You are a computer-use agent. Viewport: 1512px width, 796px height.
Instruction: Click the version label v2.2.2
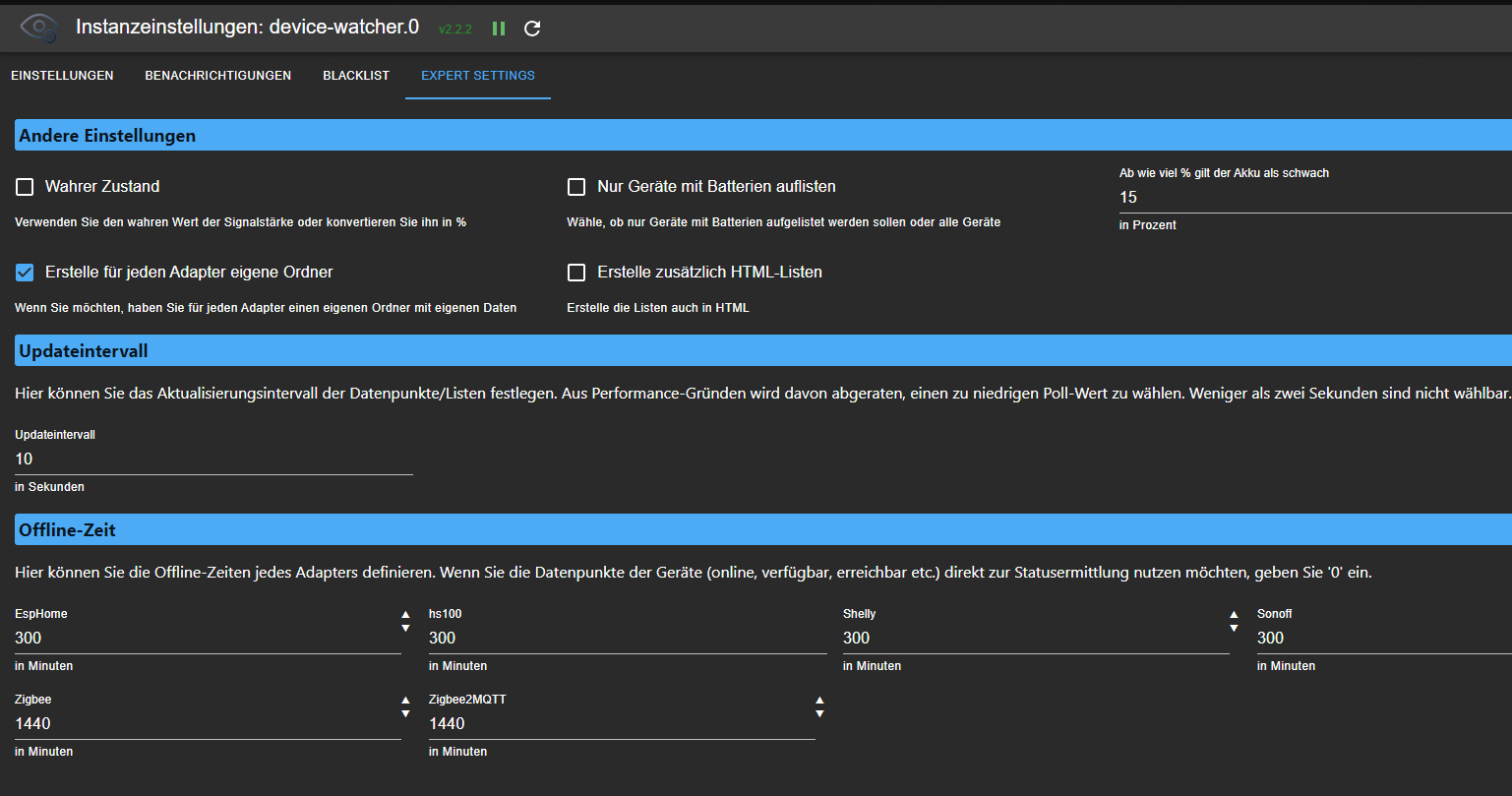click(x=455, y=30)
